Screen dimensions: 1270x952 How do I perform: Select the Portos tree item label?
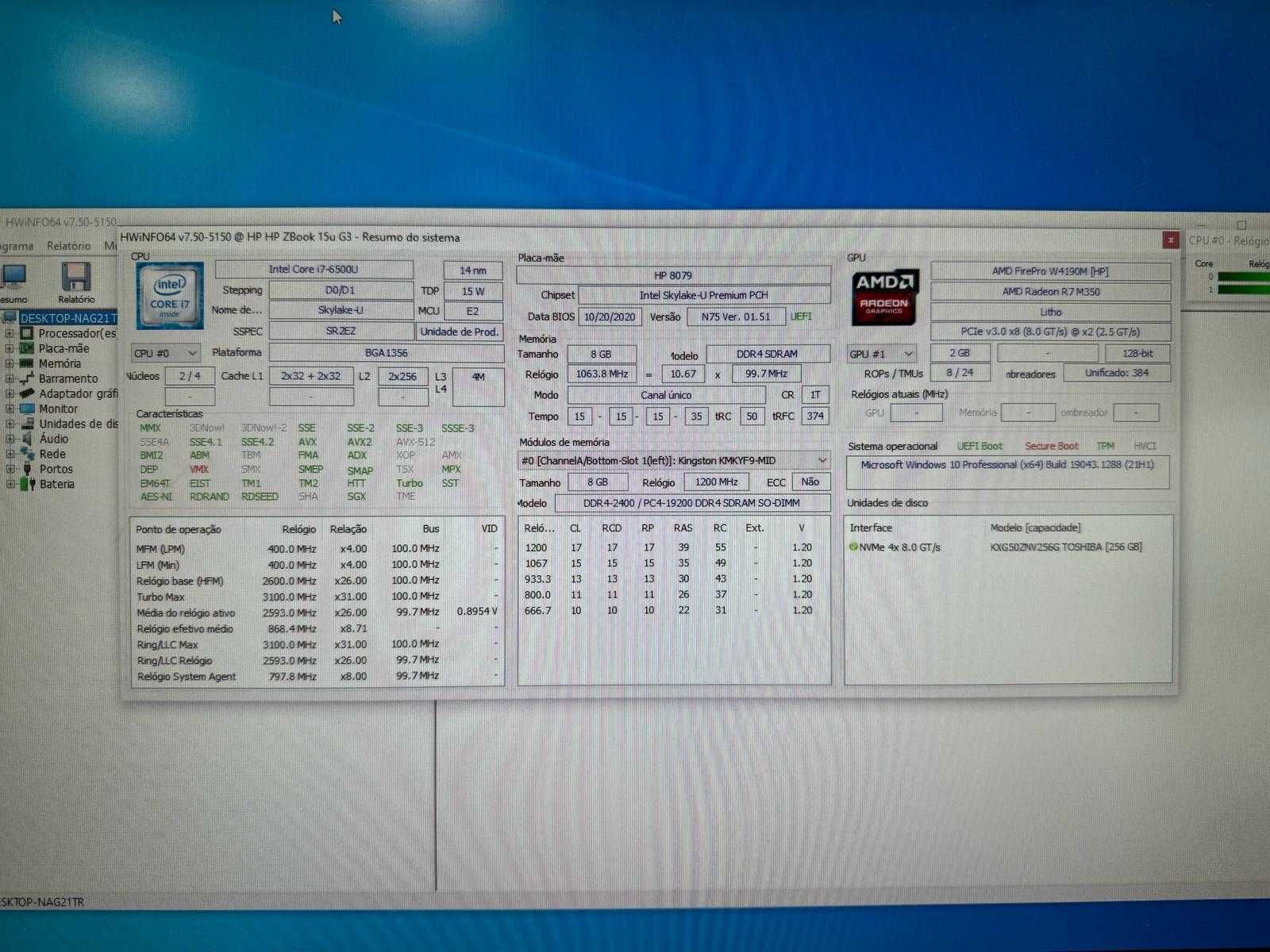[56, 469]
